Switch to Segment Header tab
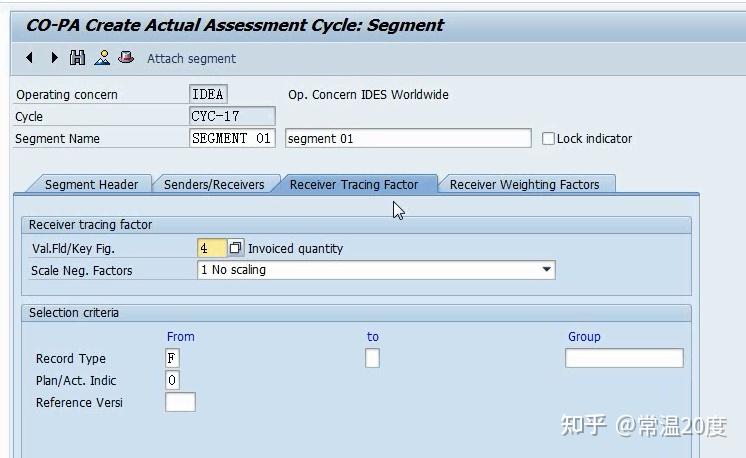 91,184
